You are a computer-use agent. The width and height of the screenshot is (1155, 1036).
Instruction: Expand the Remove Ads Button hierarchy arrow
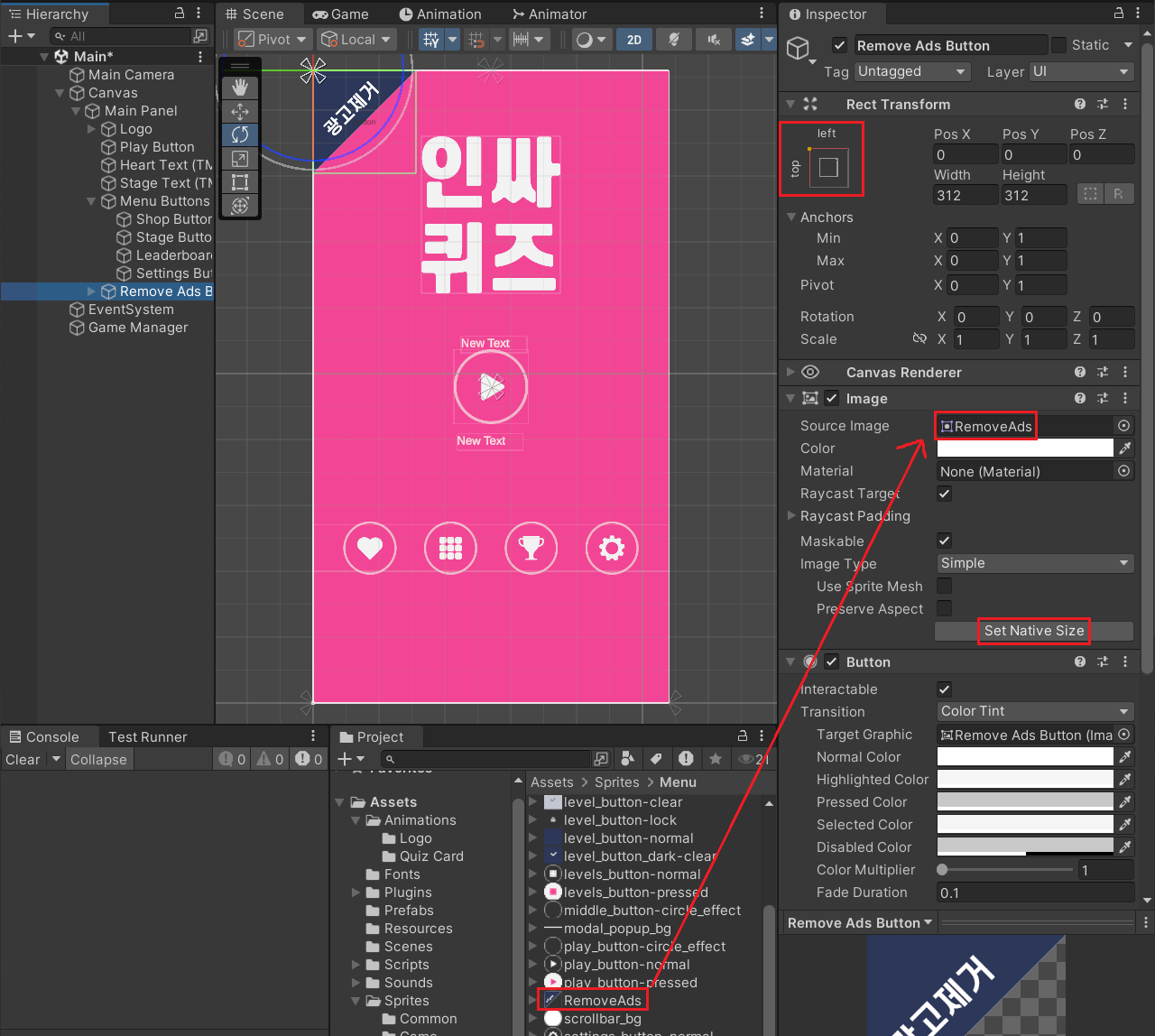(x=91, y=291)
